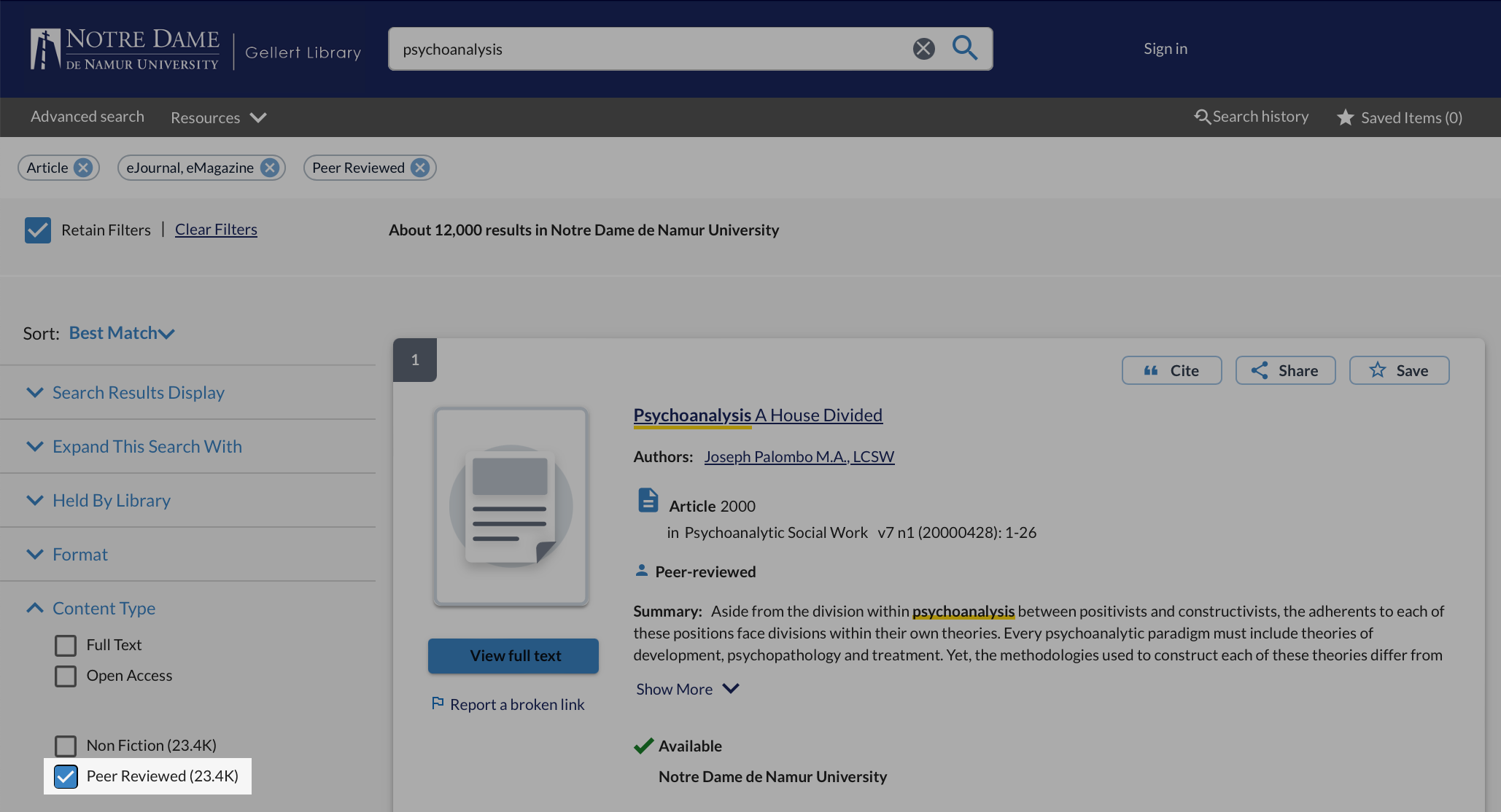Click the article cover thumbnail
1501x812 pixels.
pos(511,507)
